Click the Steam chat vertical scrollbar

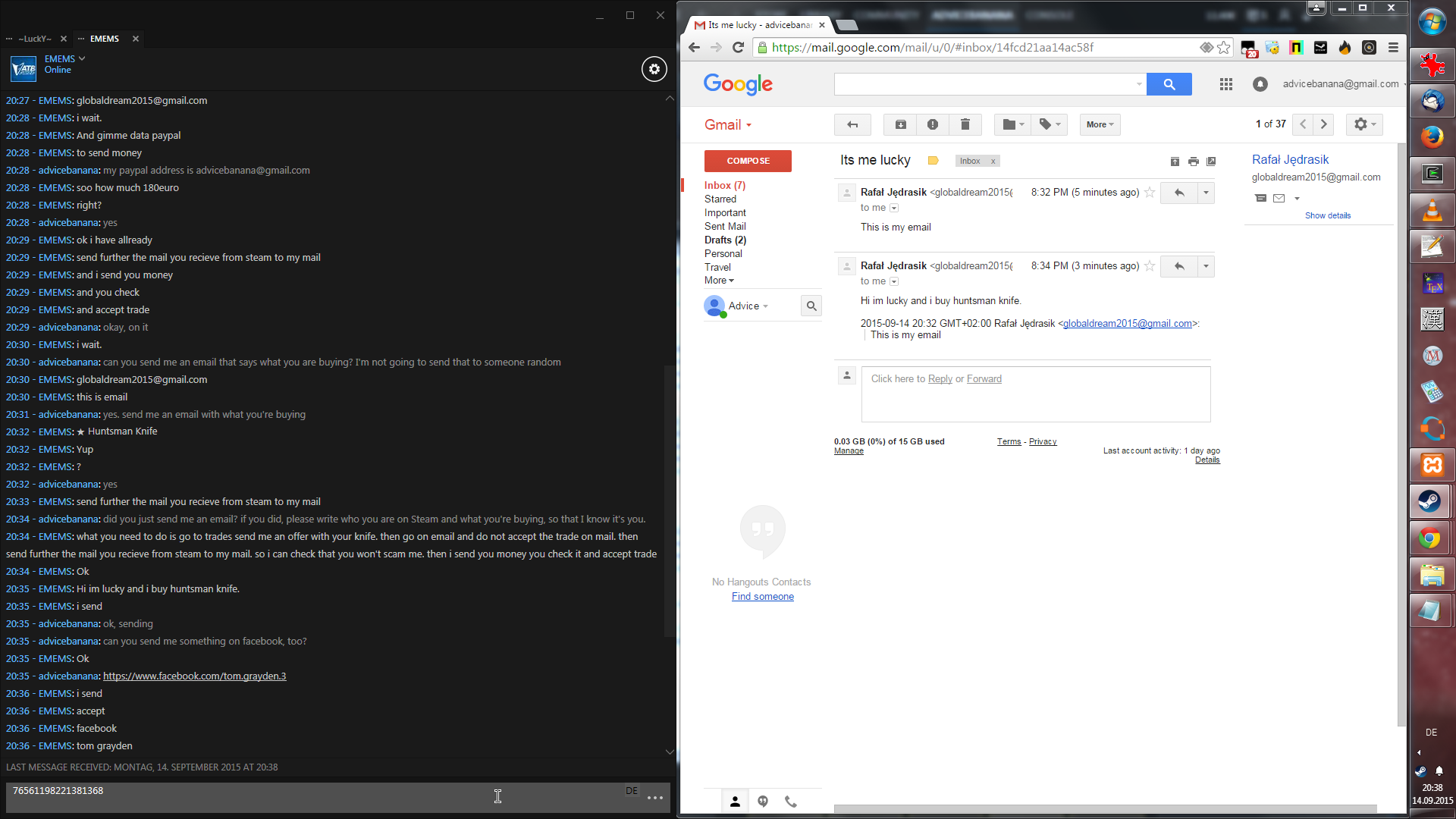pos(669,500)
